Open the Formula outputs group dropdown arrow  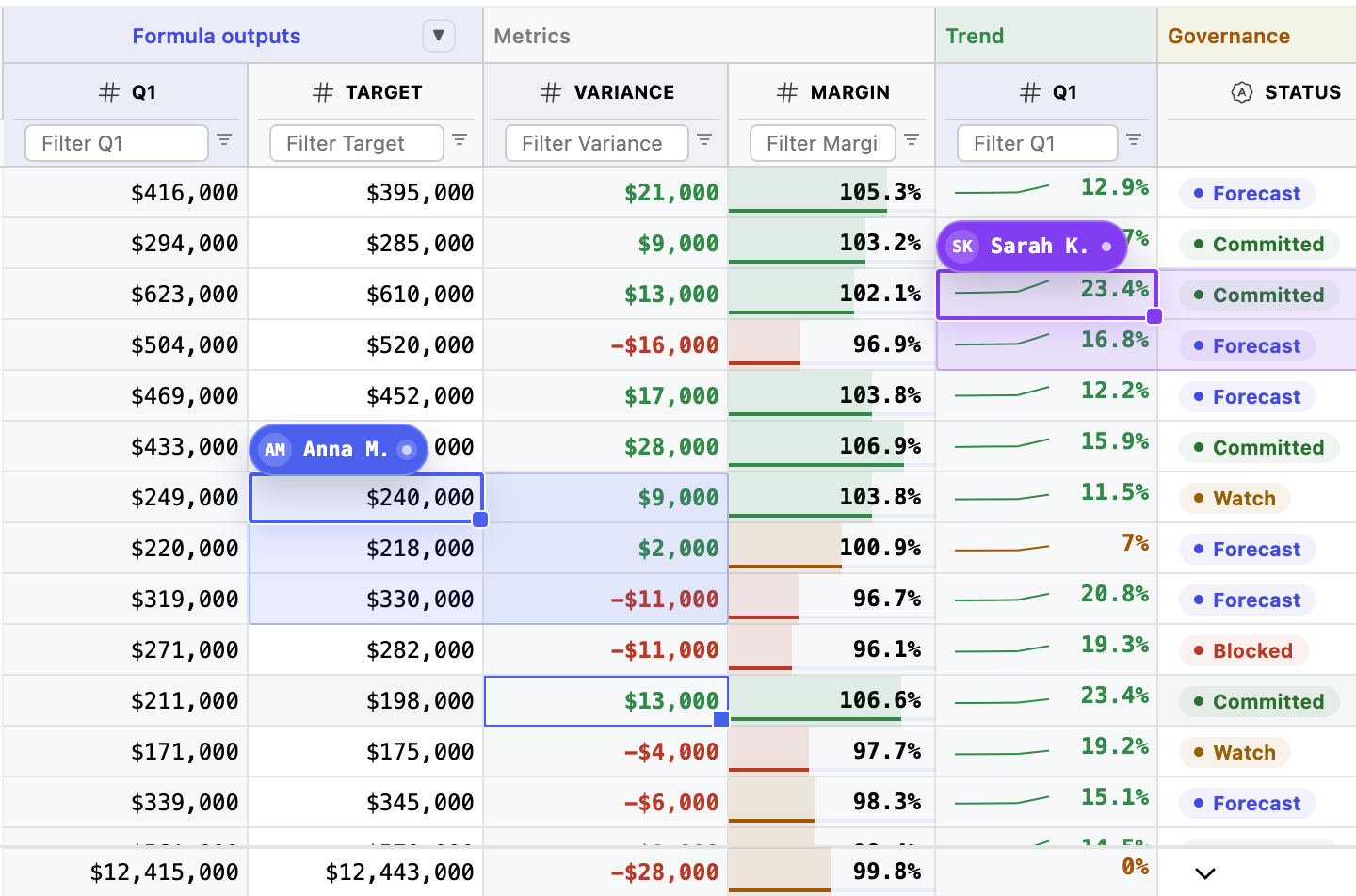(x=438, y=36)
